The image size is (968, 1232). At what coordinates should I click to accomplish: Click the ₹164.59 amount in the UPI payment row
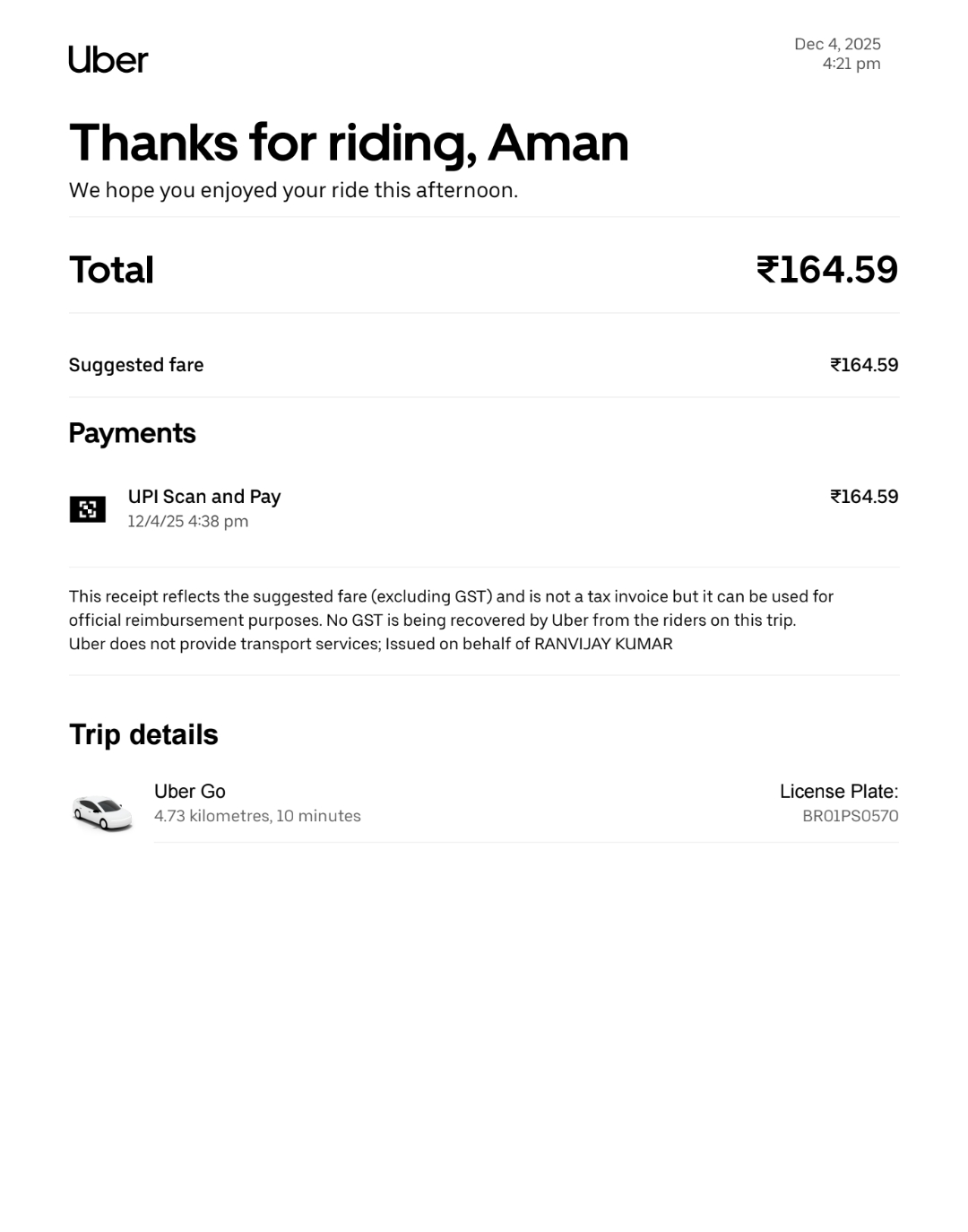pyautogui.click(x=863, y=497)
